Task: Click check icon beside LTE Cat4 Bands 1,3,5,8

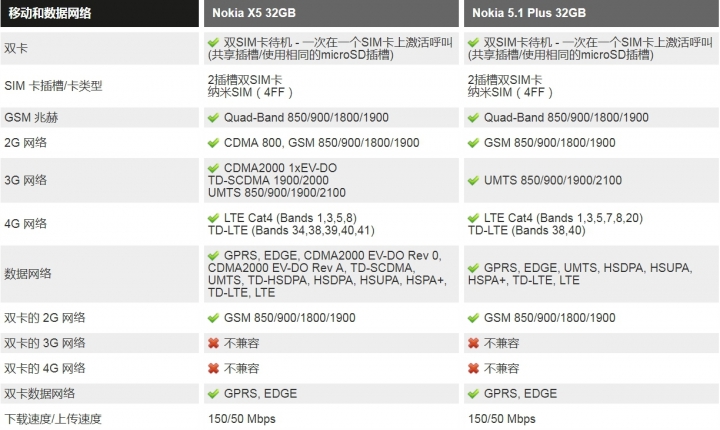Action: [x=214, y=218]
